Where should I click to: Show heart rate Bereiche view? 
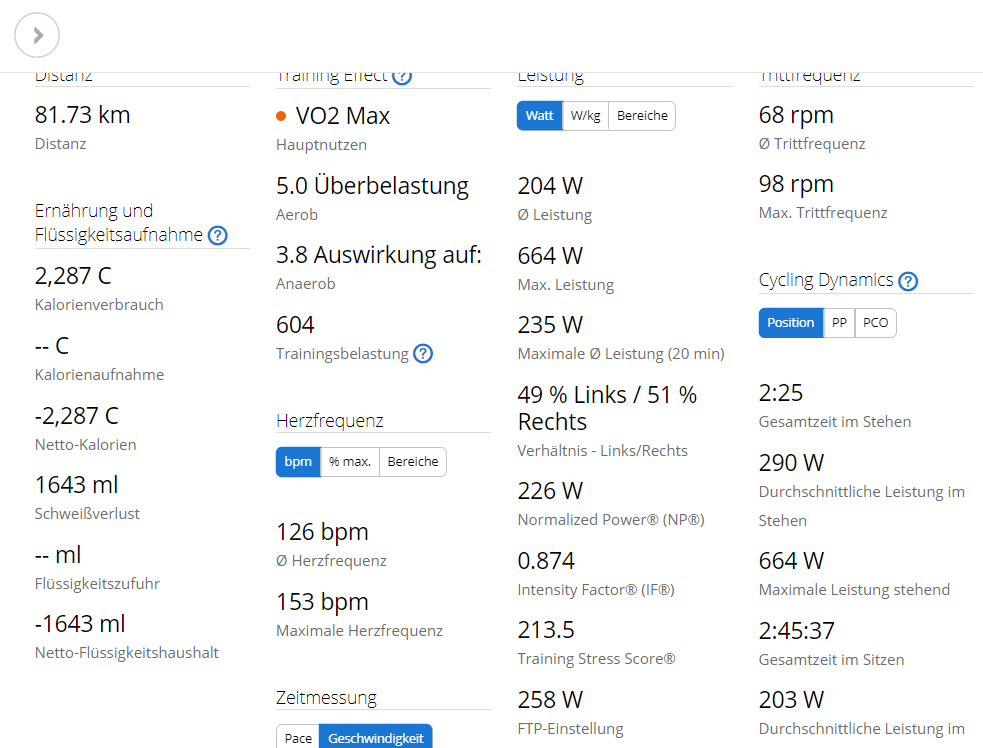pos(413,462)
